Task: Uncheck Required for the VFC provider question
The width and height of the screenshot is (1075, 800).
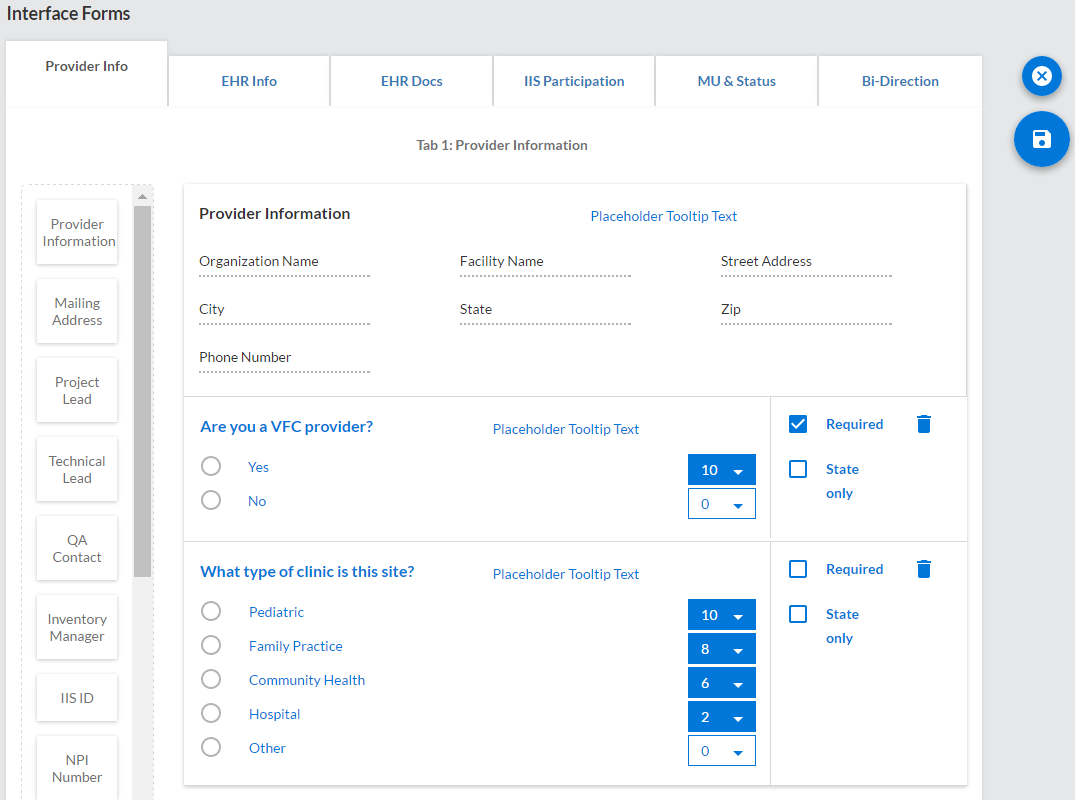Action: click(x=798, y=424)
